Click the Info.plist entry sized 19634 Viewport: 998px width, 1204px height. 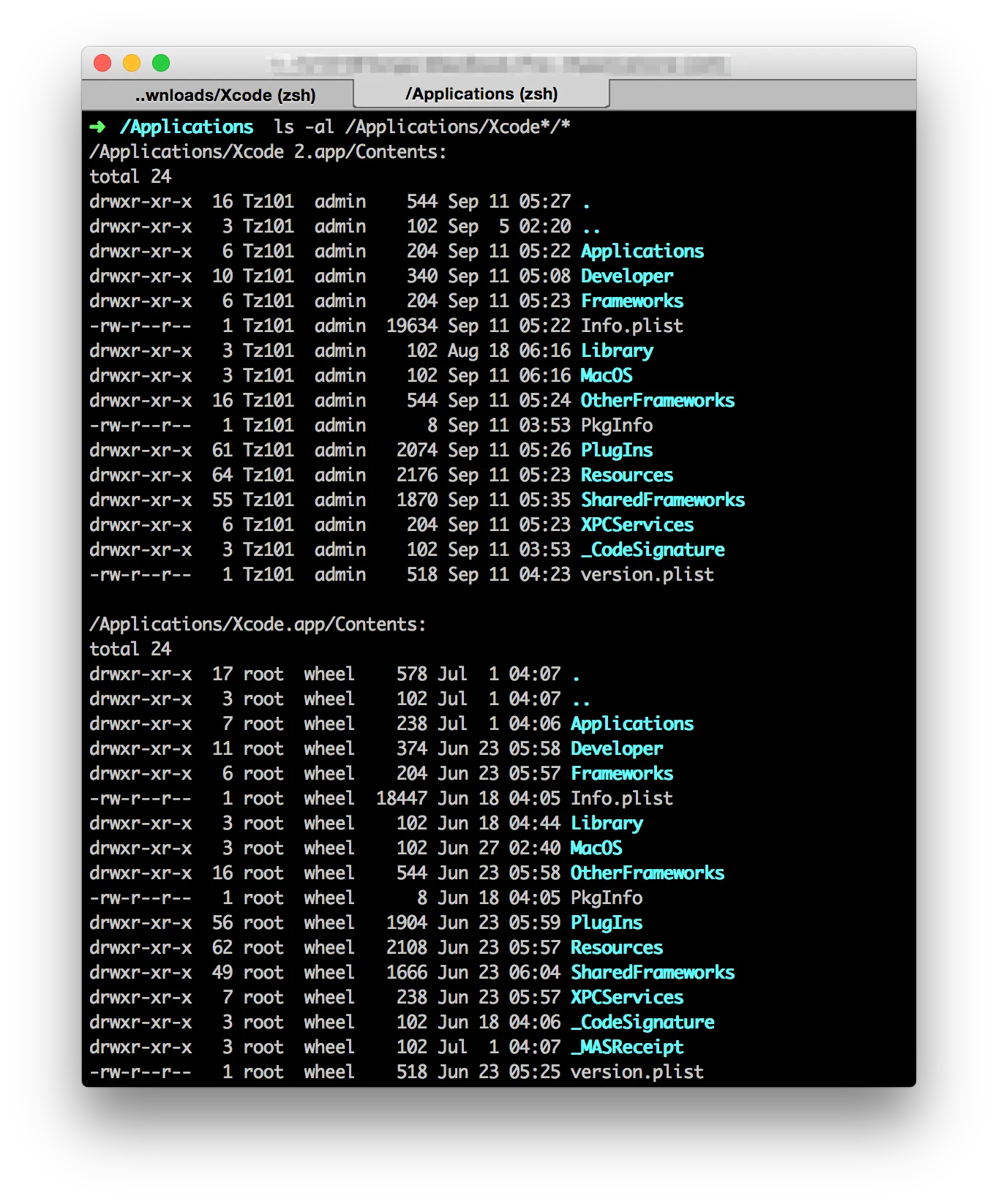(x=631, y=326)
